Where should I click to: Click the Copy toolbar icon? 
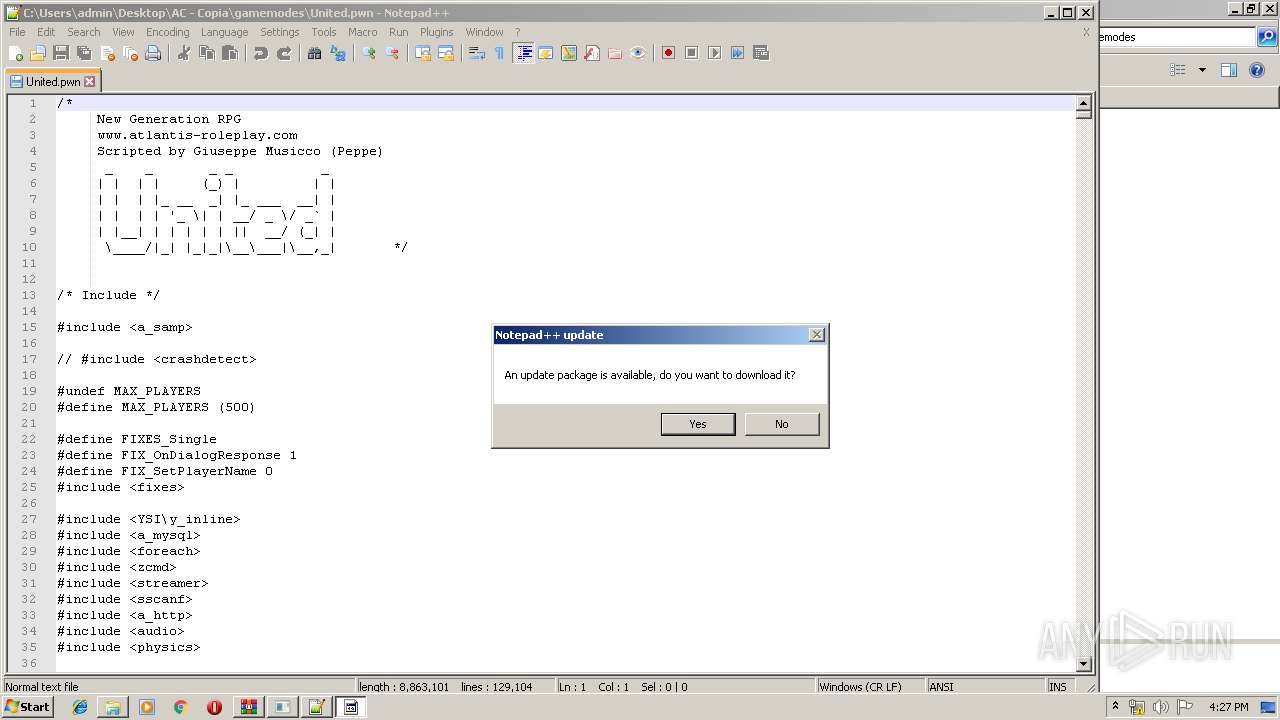coord(207,53)
